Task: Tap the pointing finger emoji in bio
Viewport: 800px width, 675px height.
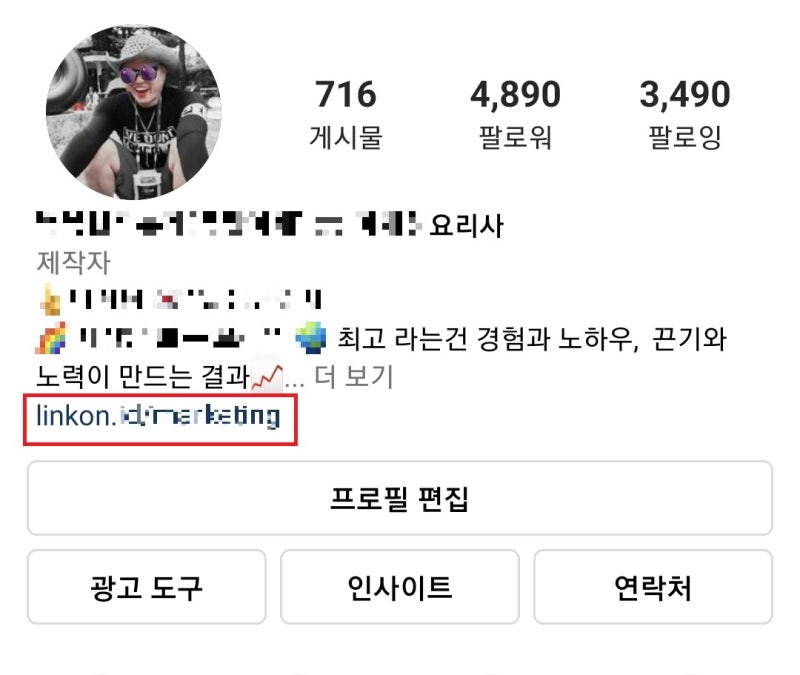Action: click(x=49, y=299)
